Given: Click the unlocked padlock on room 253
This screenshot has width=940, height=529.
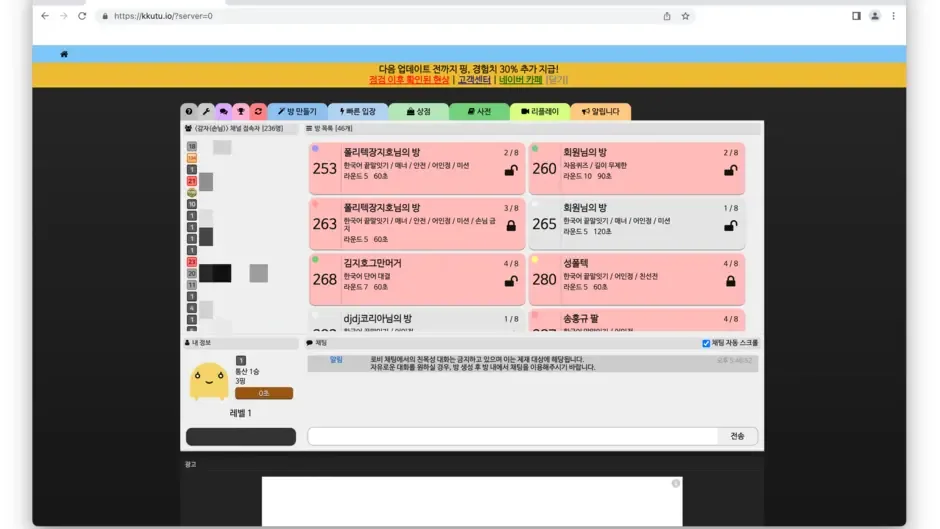Looking at the screenshot, I should tap(511, 170).
